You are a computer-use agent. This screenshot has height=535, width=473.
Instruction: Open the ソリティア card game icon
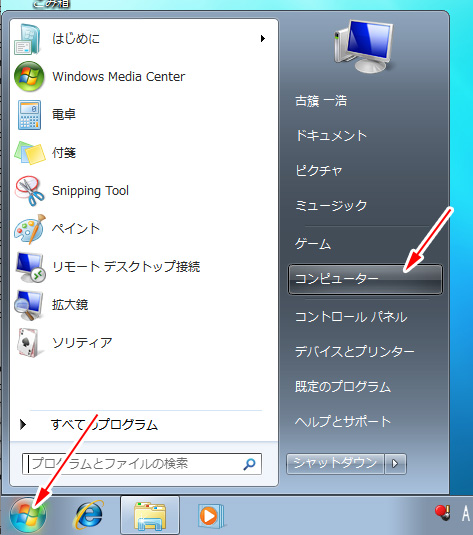pos(28,343)
